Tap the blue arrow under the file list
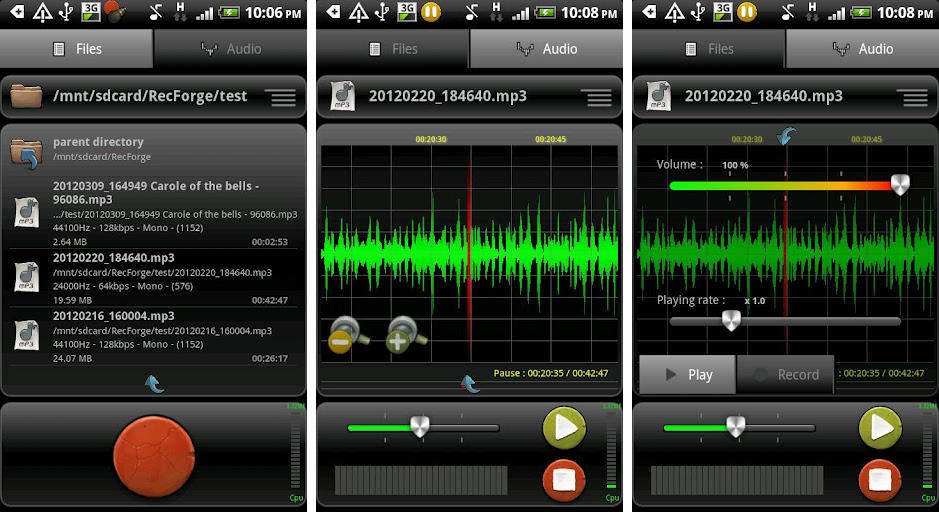 click(155, 383)
